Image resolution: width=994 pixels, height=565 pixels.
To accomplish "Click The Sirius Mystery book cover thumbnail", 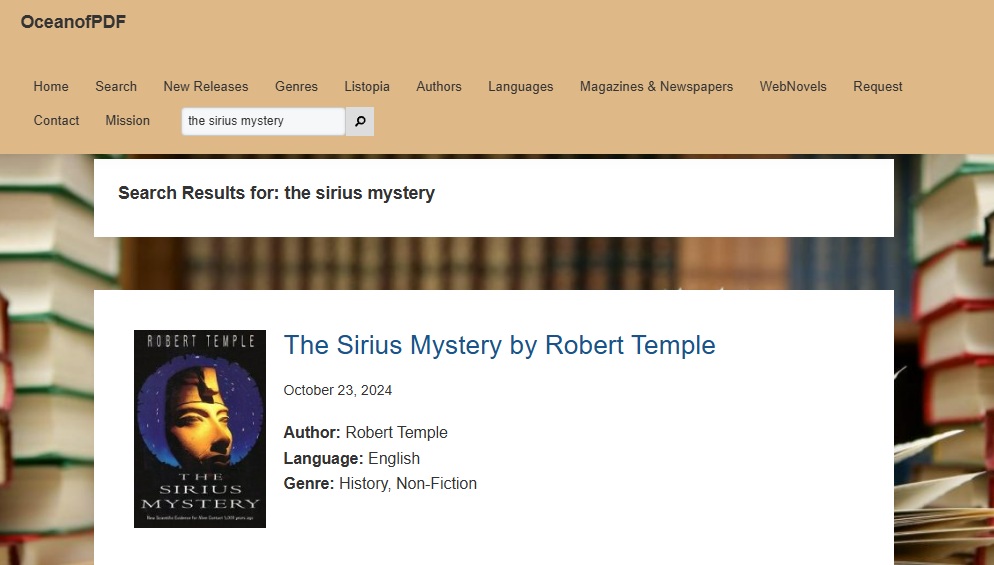I will coord(200,429).
